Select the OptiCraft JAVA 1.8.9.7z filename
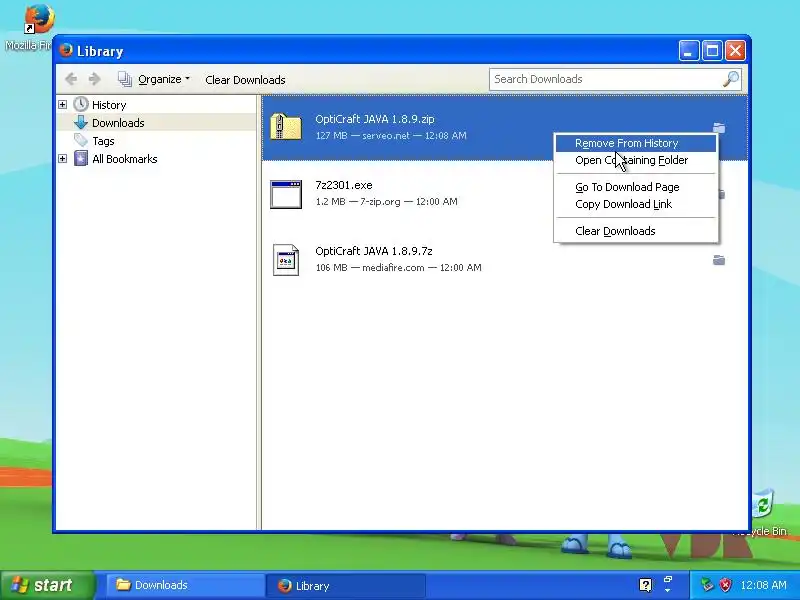This screenshot has height=600, width=800. [373, 251]
